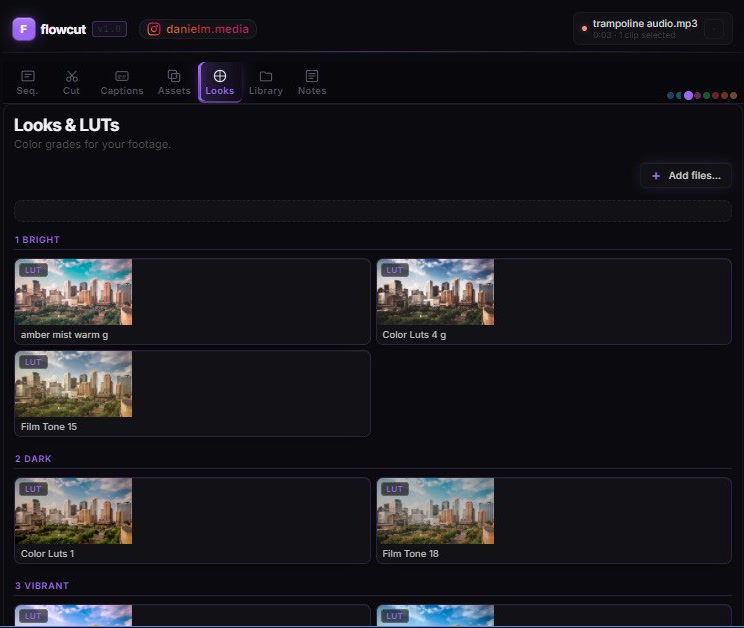
Task: Click the LUT badge on Color Luts 1
Action: (33, 489)
